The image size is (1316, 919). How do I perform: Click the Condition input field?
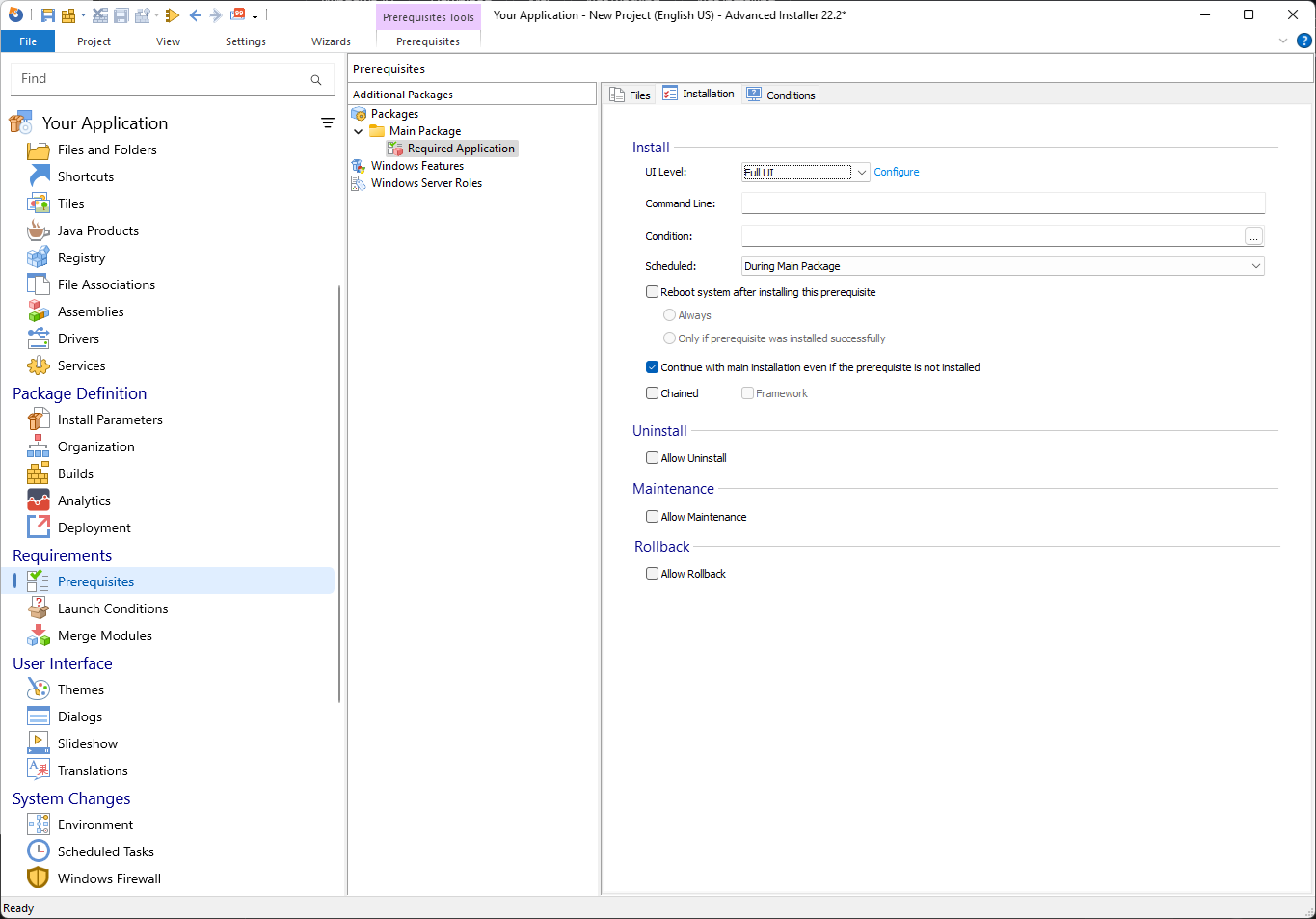pyautogui.click(x=991, y=235)
